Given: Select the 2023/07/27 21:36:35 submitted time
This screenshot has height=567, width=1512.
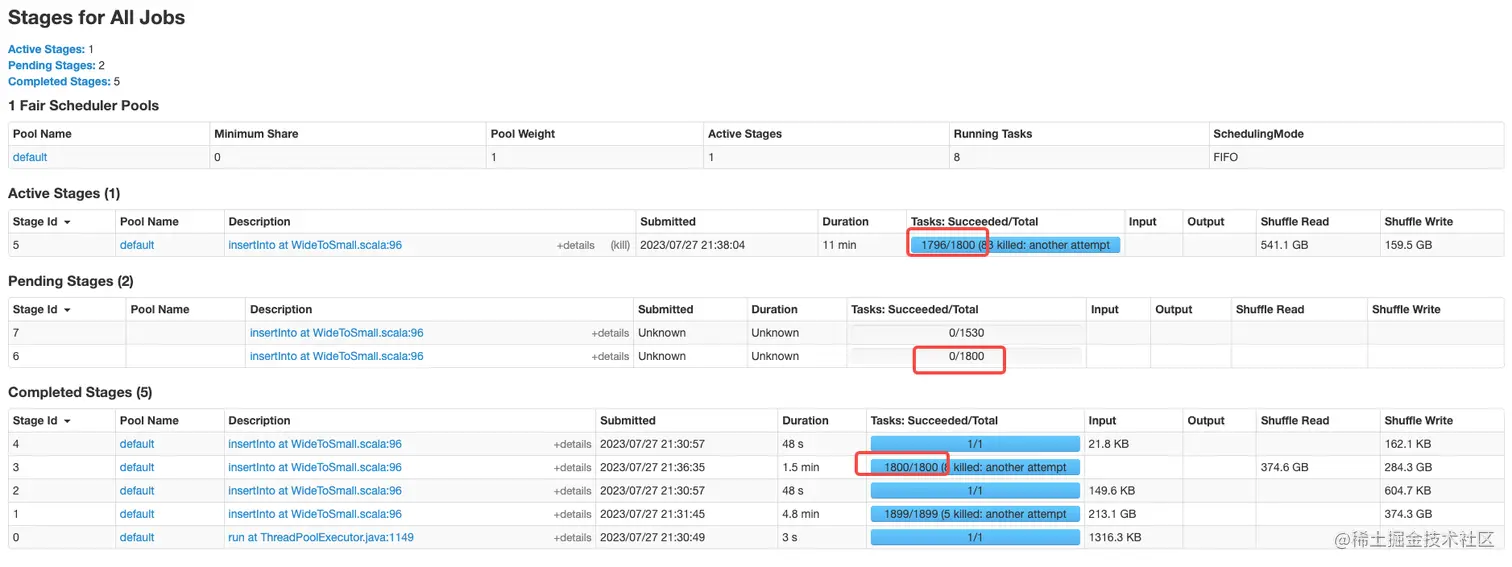Looking at the screenshot, I should point(652,467).
